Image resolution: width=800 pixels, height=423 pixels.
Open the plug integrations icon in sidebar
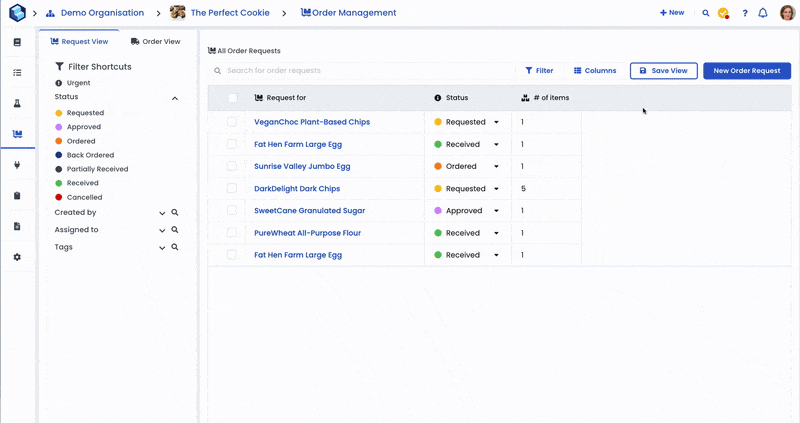(17, 165)
